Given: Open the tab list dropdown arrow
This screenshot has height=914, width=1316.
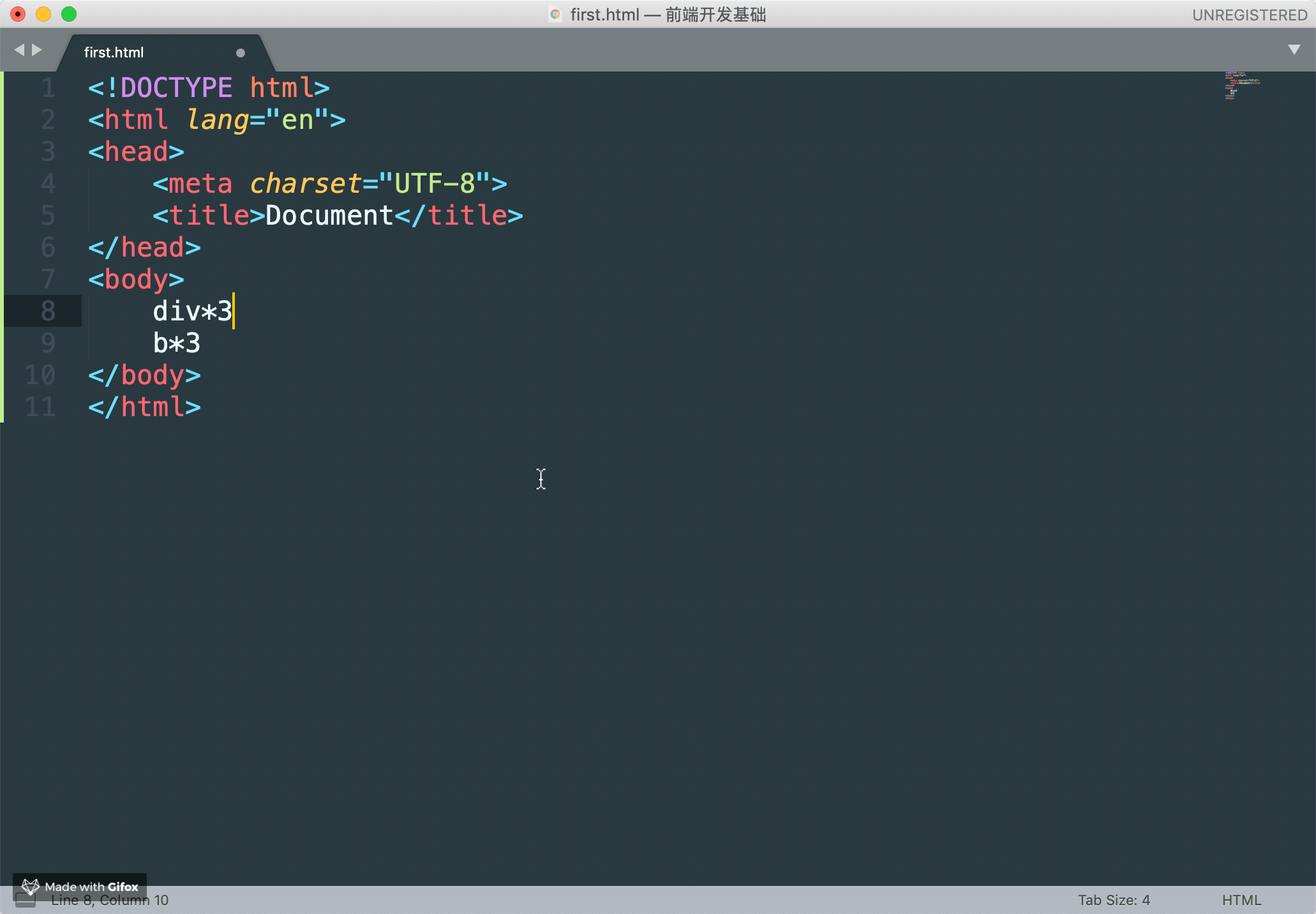Looking at the screenshot, I should point(1294,50).
